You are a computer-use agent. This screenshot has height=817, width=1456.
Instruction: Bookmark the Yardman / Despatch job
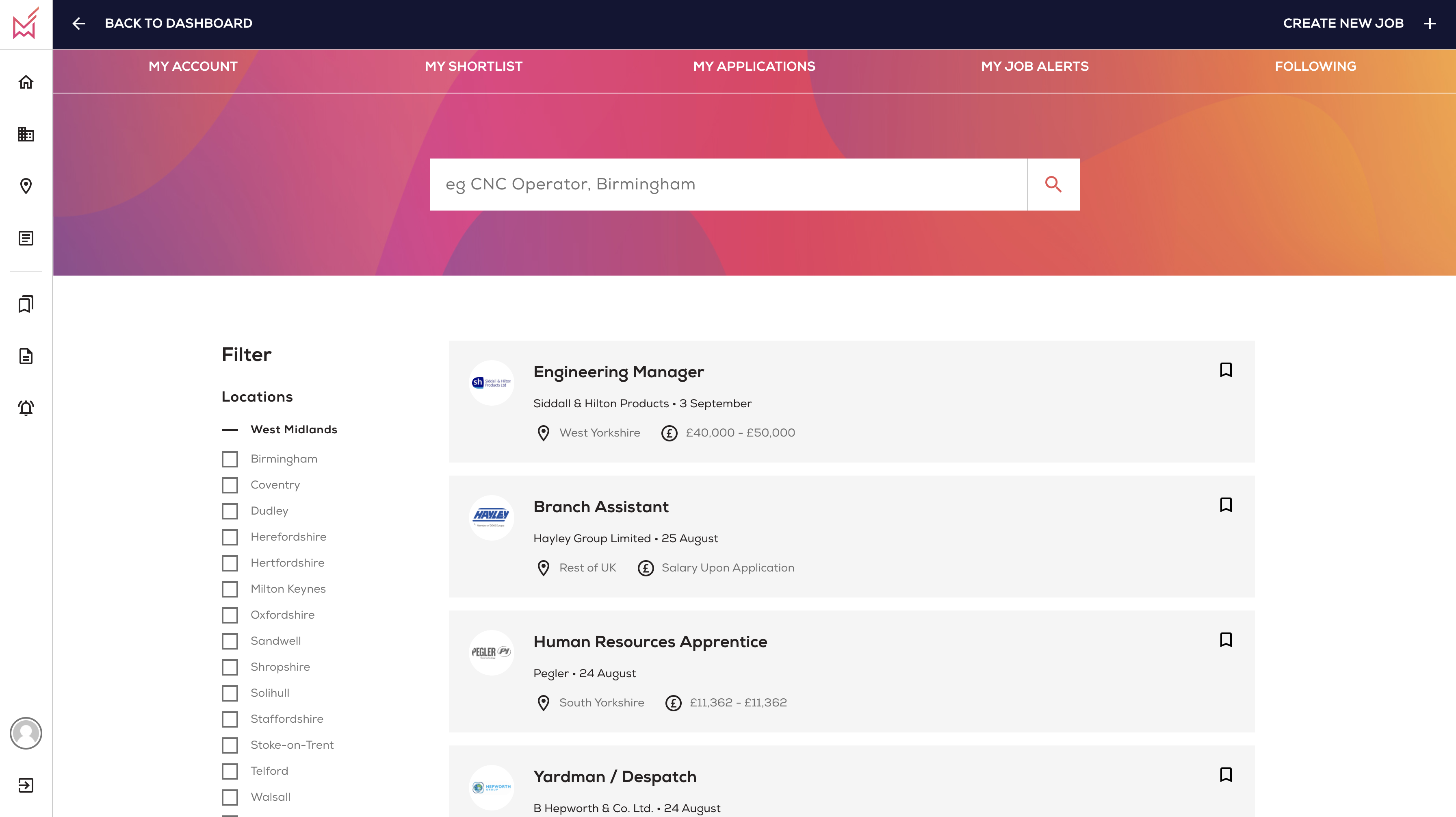click(x=1226, y=775)
